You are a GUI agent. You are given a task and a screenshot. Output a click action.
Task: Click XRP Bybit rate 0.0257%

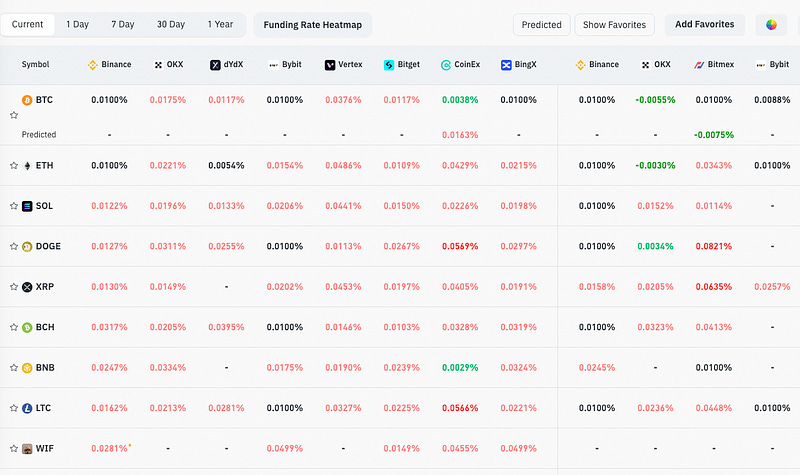click(772, 287)
